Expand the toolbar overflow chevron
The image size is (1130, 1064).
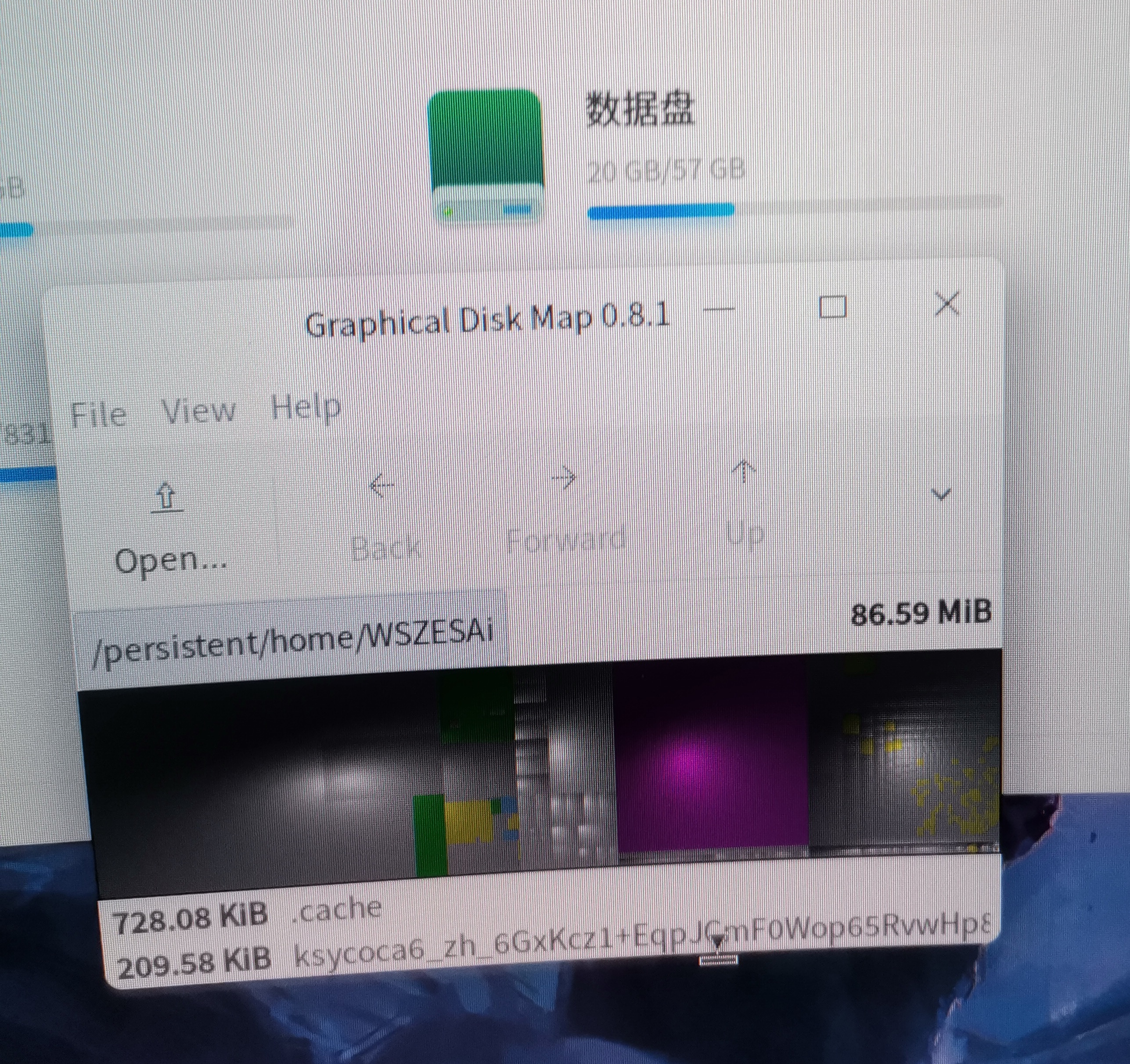click(942, 493)
